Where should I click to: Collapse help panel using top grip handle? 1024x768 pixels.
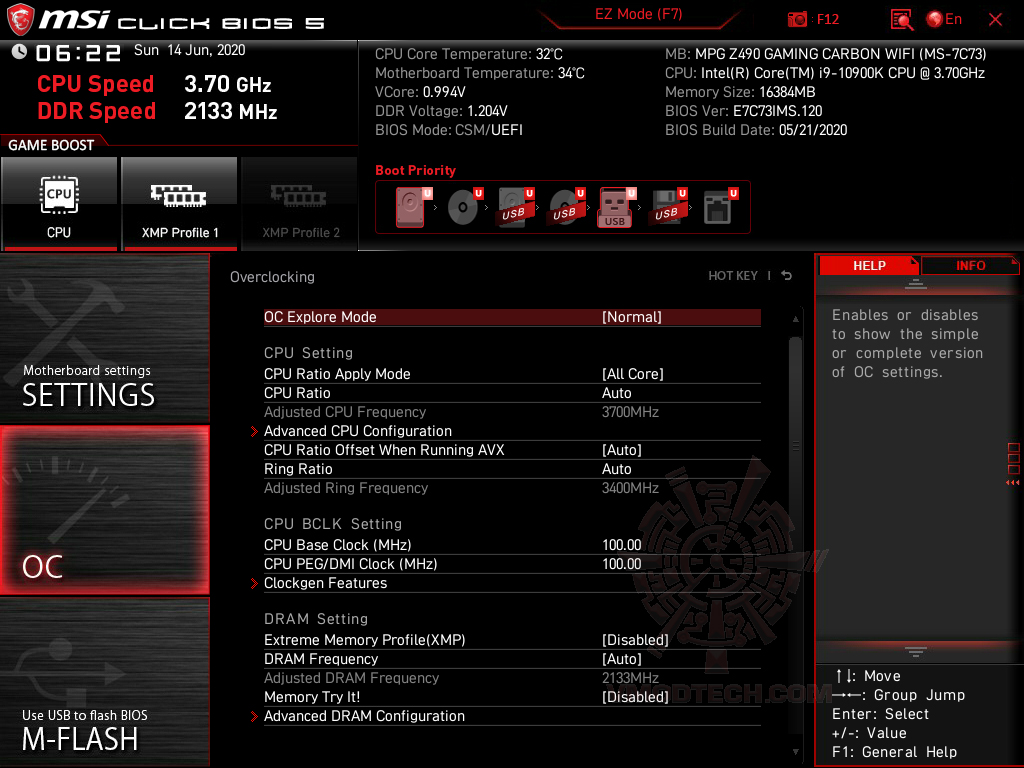tap(916, 283)
